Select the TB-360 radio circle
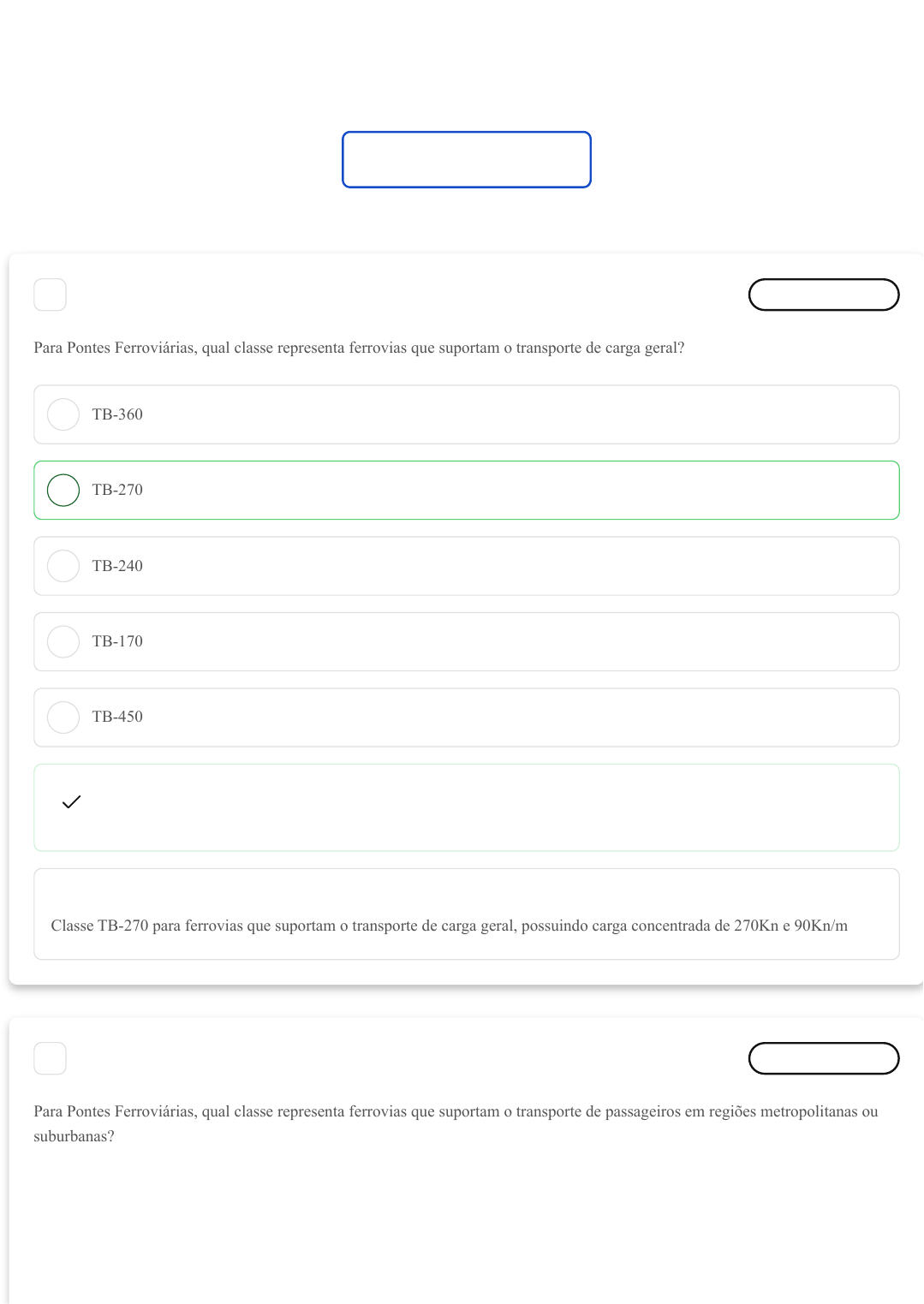This screenshot has width=924, height=1304. 63,414
